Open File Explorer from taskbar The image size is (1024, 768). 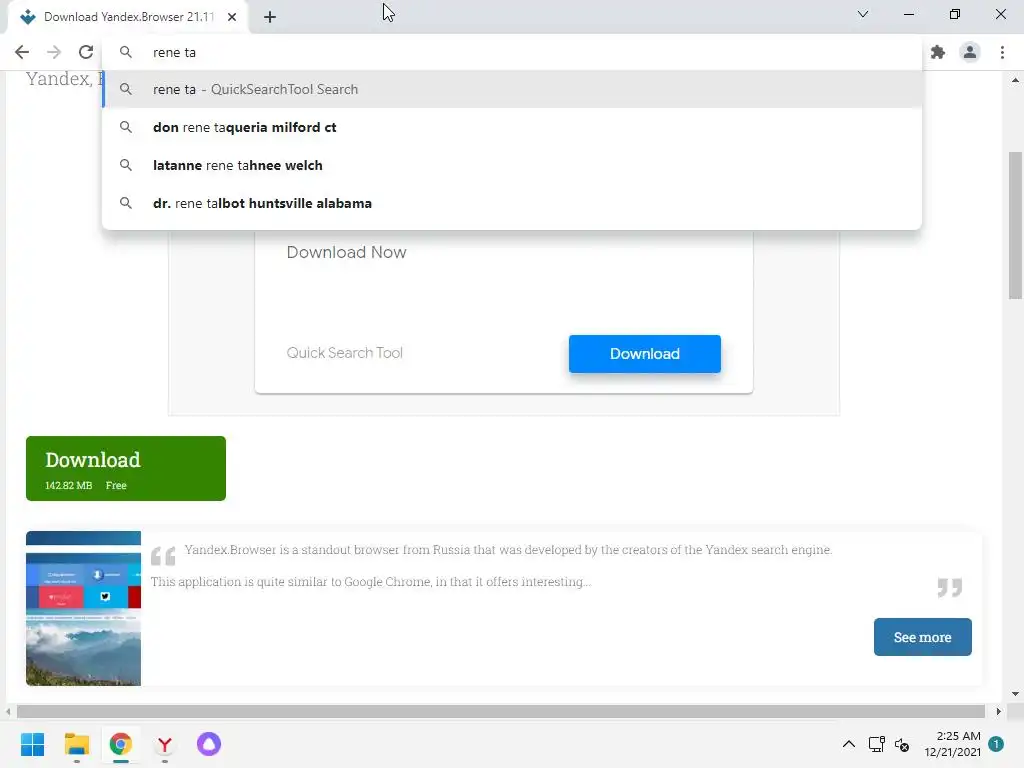click(x=76, y=744)
